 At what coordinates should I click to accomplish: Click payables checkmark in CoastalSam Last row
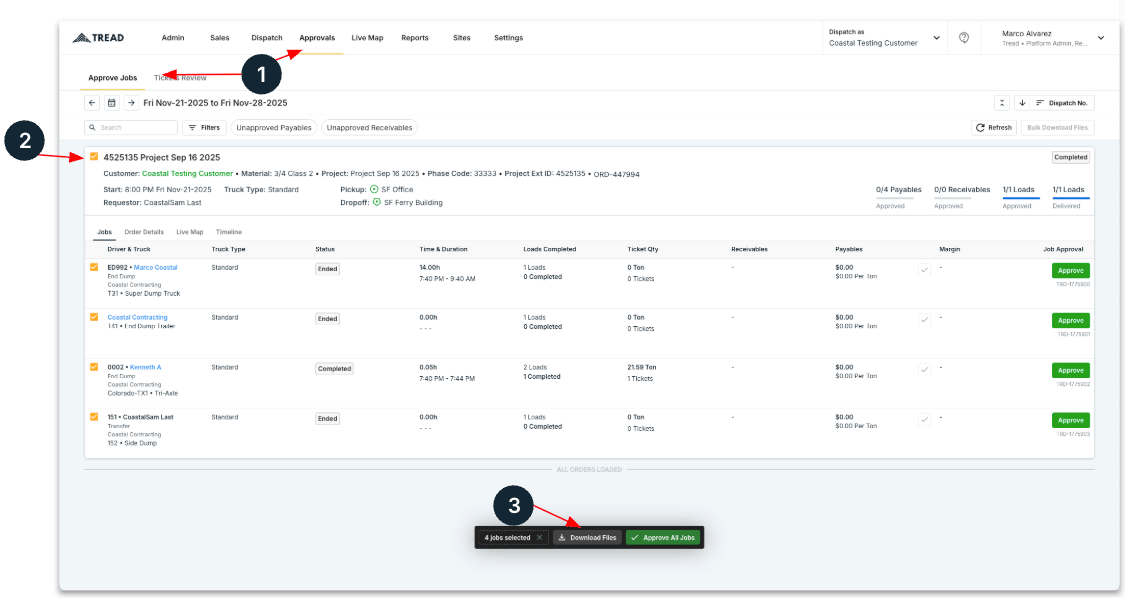[x=924, y=420]
